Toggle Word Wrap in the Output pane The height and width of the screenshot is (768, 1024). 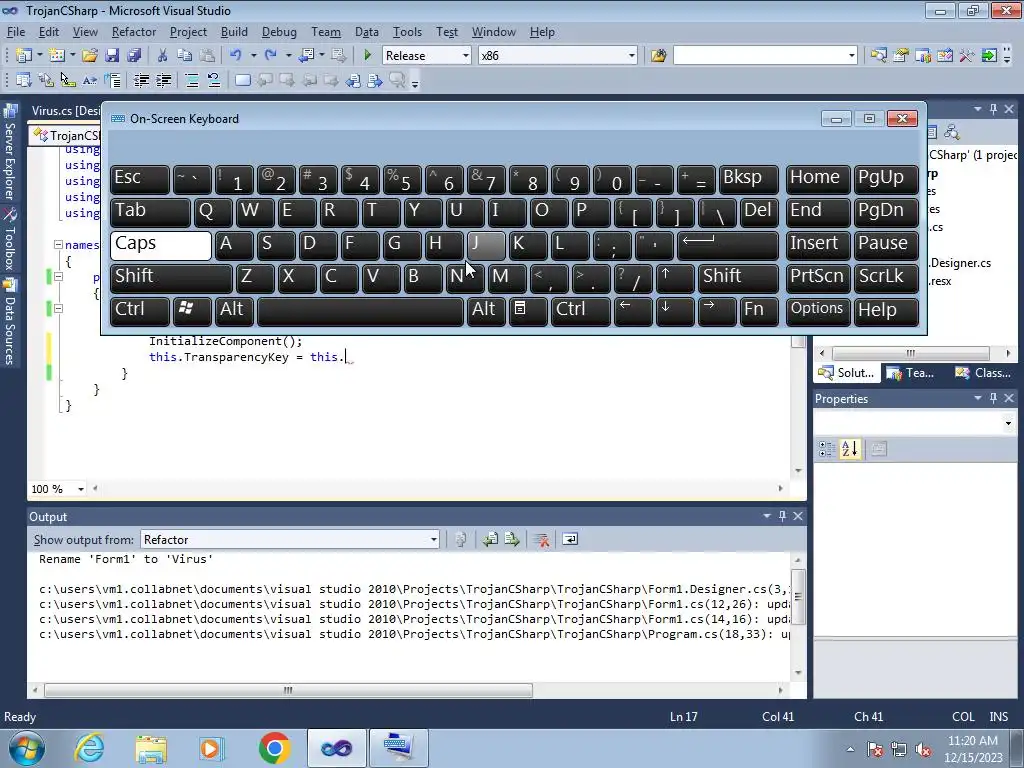tap(570, 539)
